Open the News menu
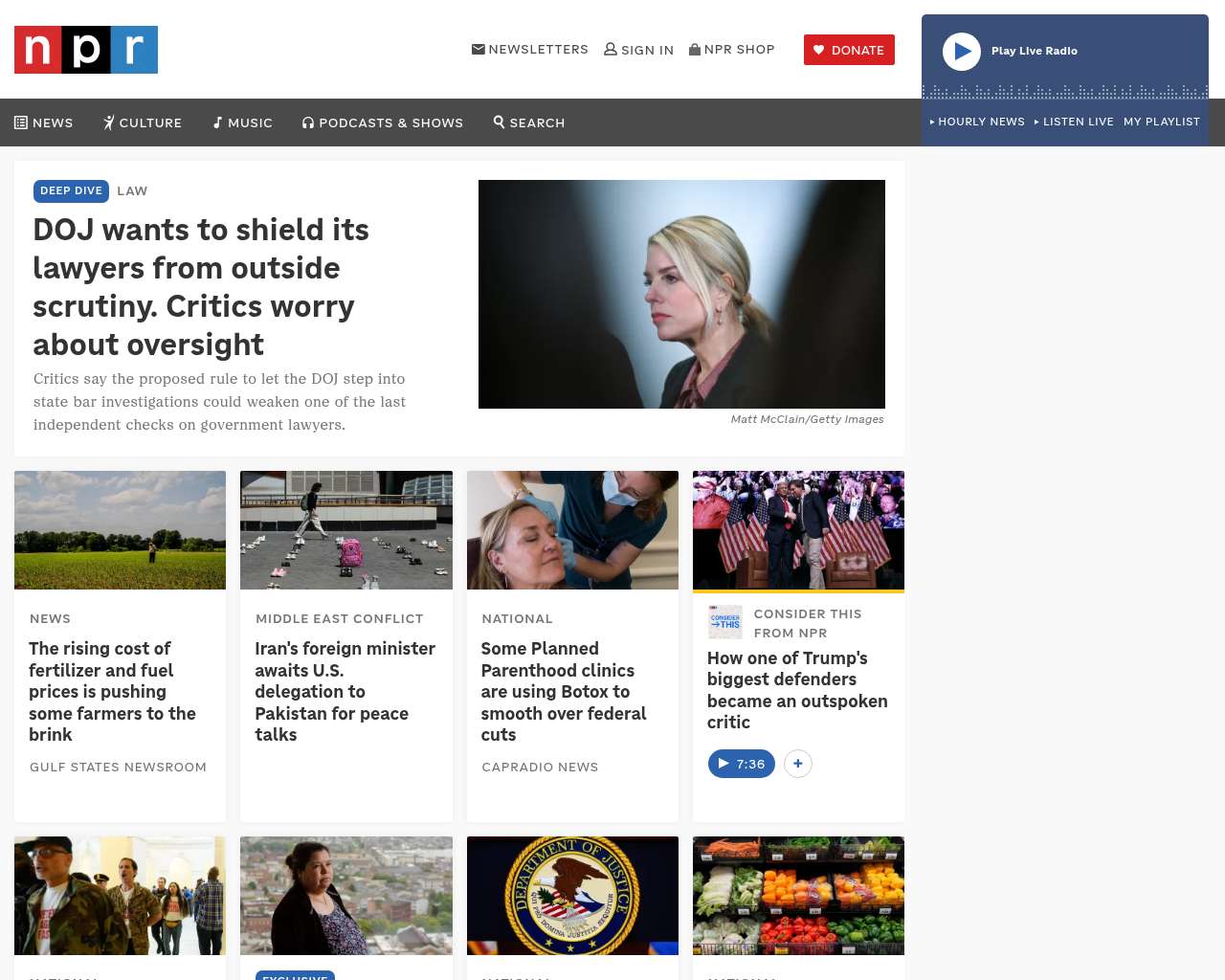Screen dimensions: 1225x980 44,122
